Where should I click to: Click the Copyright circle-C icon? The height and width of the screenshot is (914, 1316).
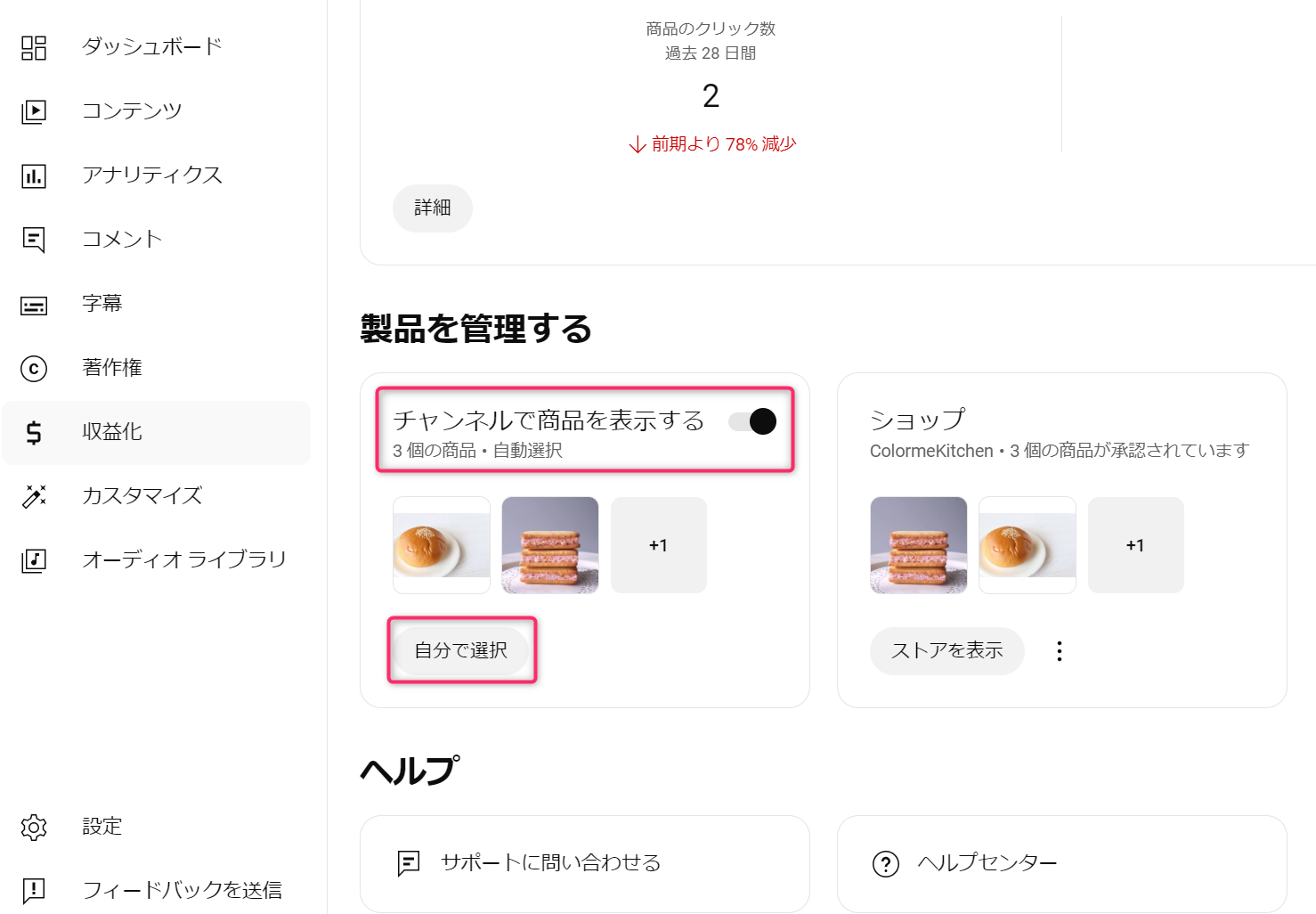[x=34, y=368]
